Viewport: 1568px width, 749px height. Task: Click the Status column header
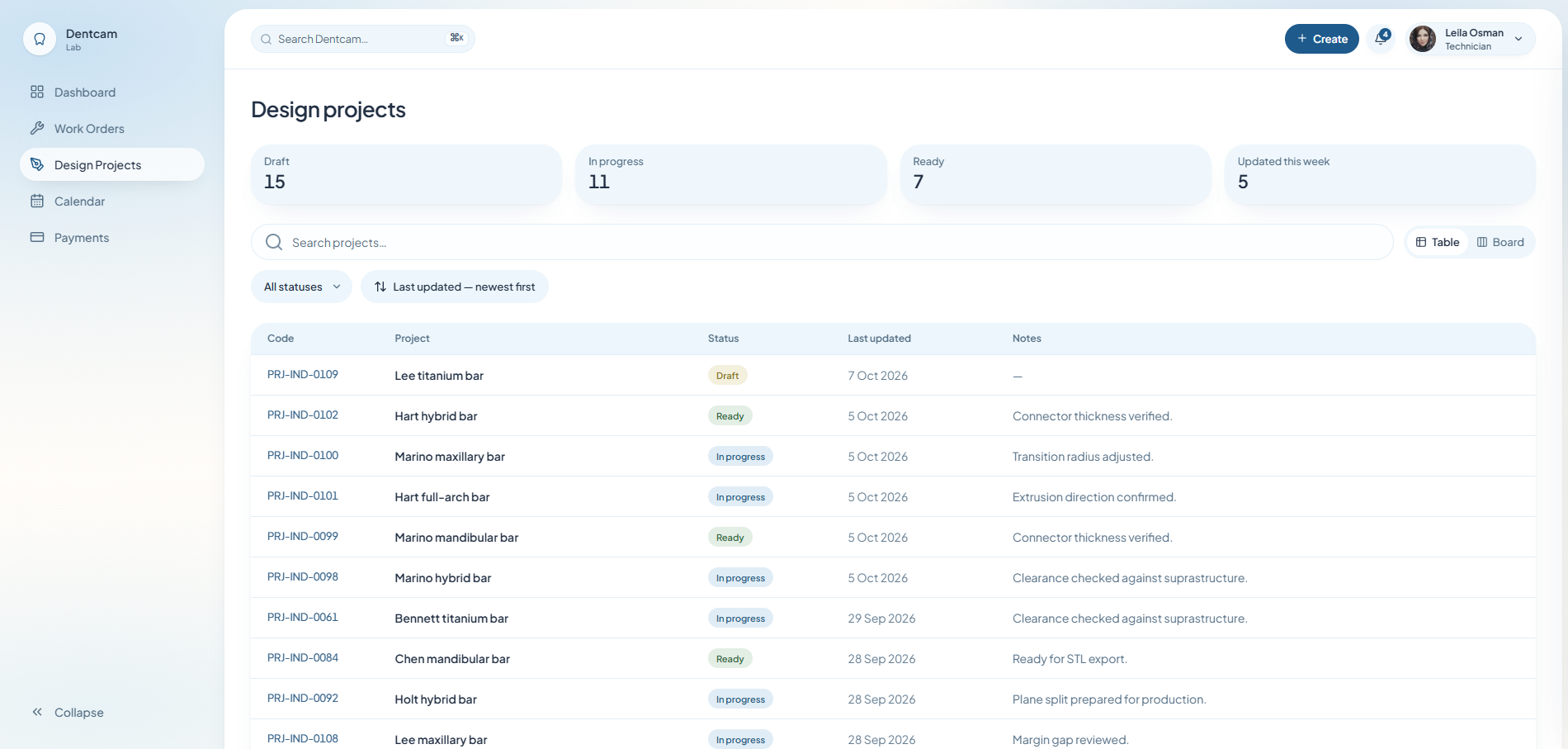[723, 339]
